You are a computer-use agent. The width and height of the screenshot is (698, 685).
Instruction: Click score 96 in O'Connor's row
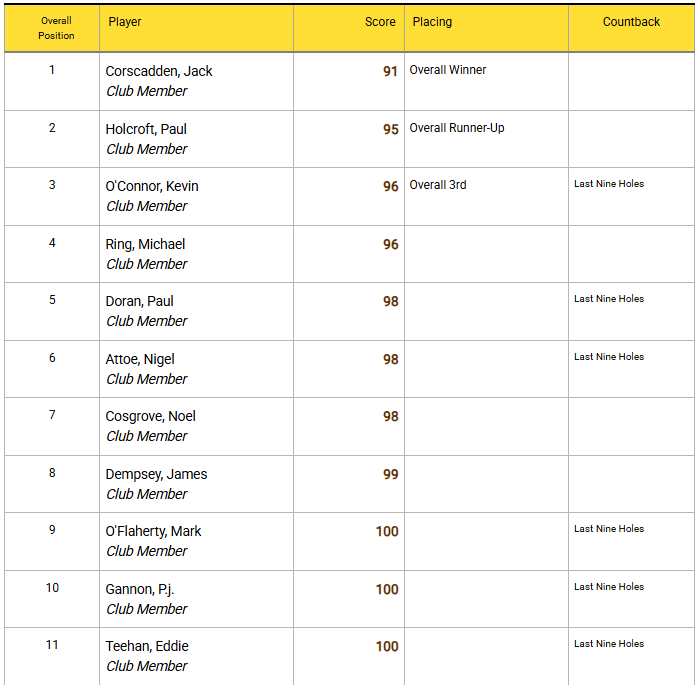390,186
